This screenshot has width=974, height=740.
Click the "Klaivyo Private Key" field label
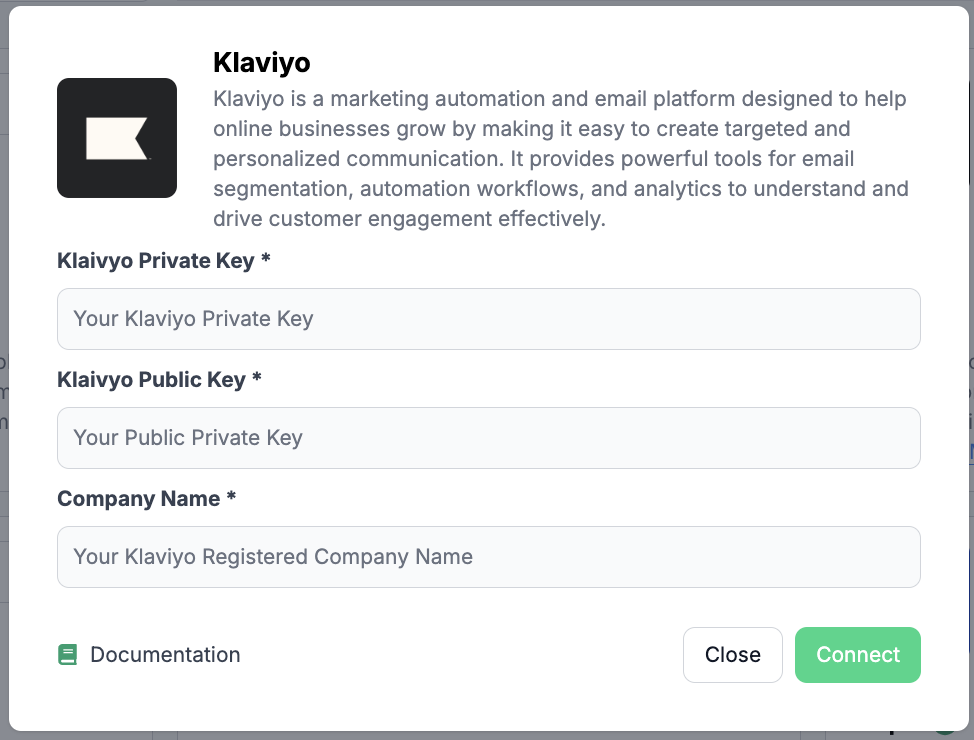click(x=155, y=261)
